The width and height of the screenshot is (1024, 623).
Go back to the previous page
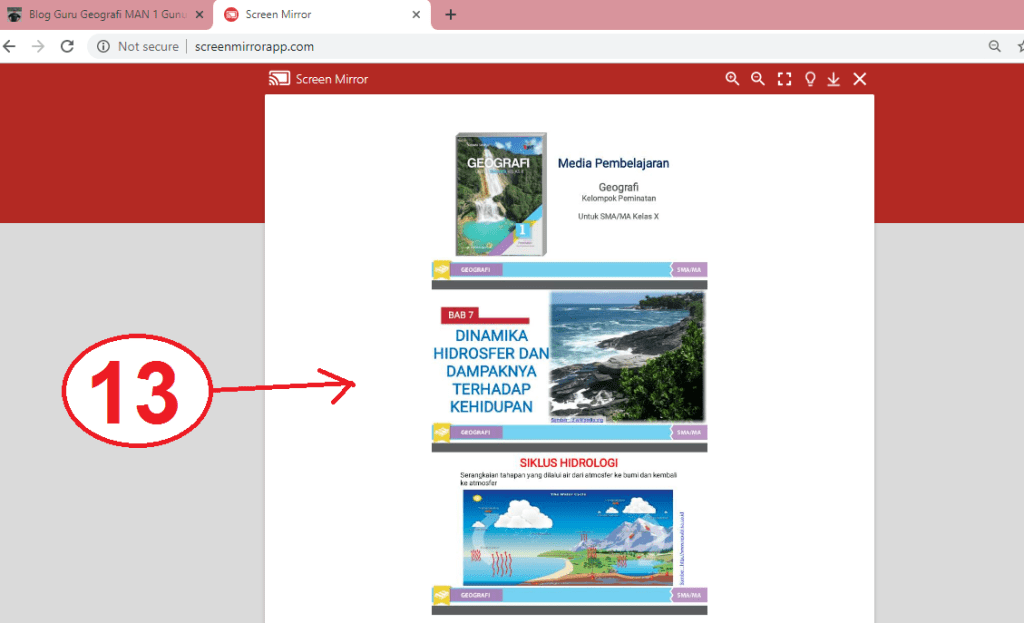[10, 46]
